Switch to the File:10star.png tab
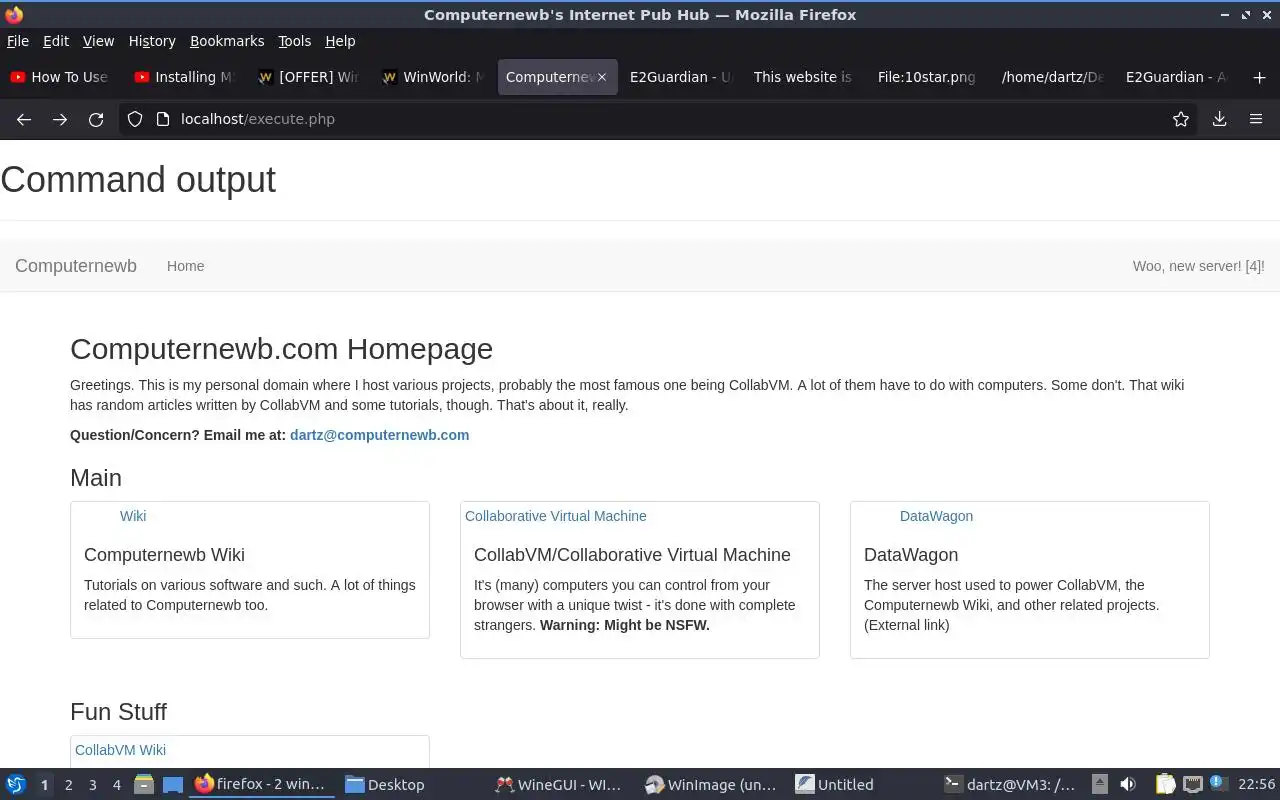The image size is (1280, 800). tap(928, 77)
